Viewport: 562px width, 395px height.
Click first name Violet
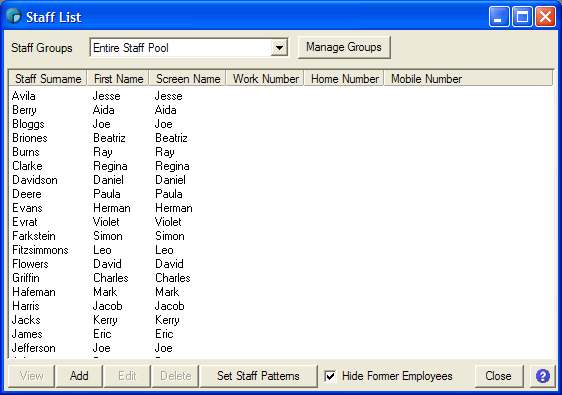click(106, 222)
